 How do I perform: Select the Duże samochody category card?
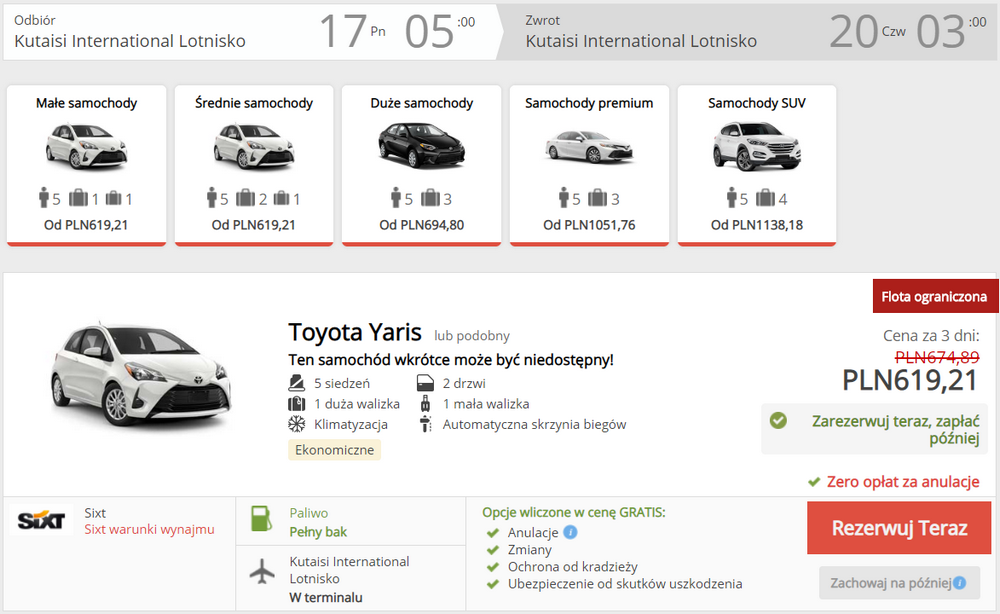tap(422, 165)
